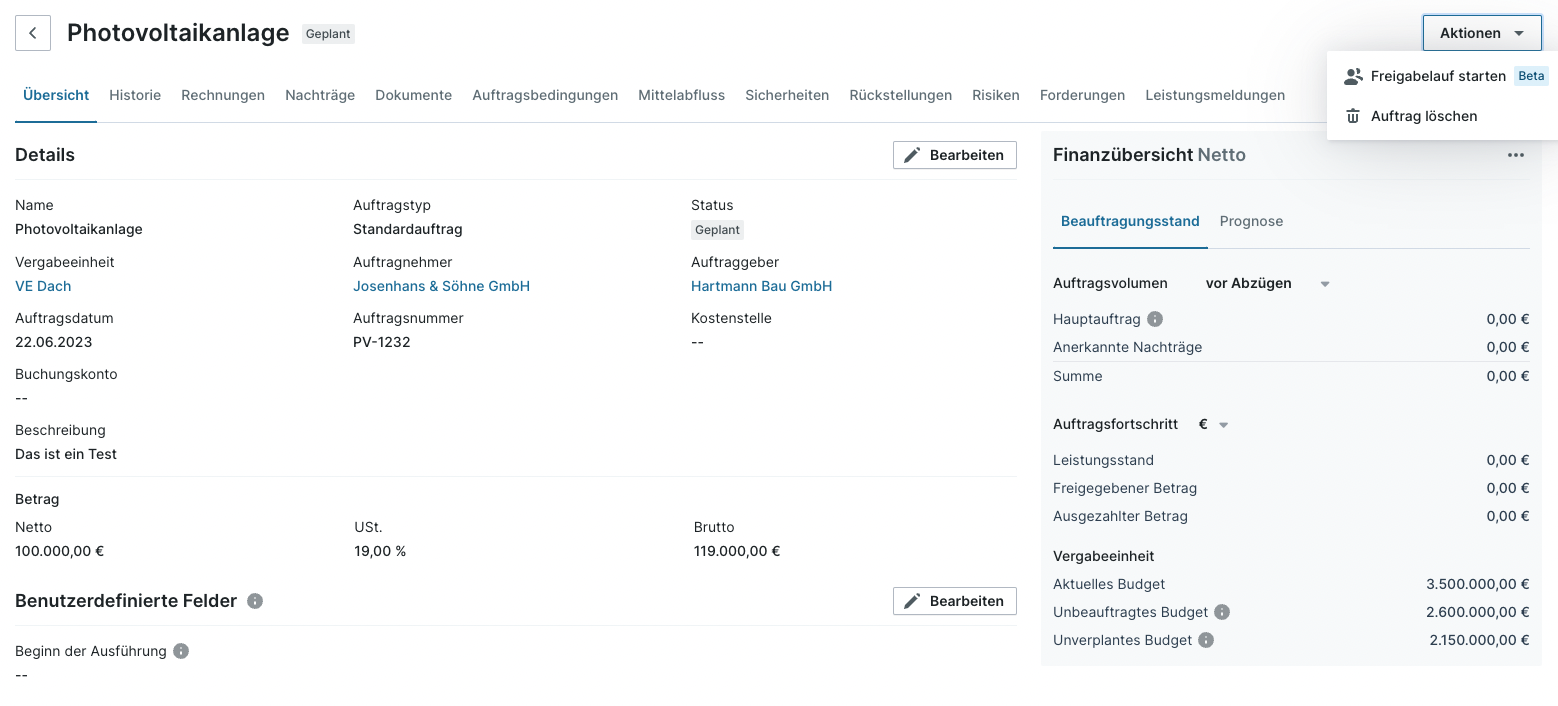The image size is (1558, 706).
Task: Open the Aktionen dropdown button
Action: click(x=1481, y=33)
